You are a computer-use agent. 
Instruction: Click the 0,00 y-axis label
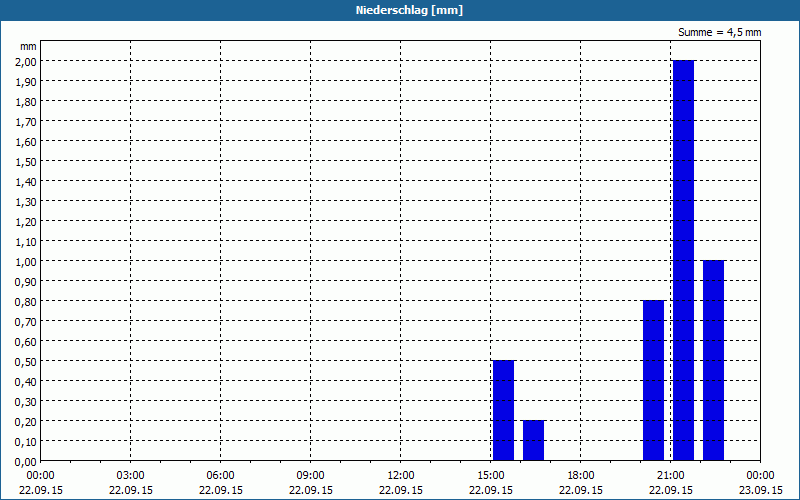click(26, 462)
